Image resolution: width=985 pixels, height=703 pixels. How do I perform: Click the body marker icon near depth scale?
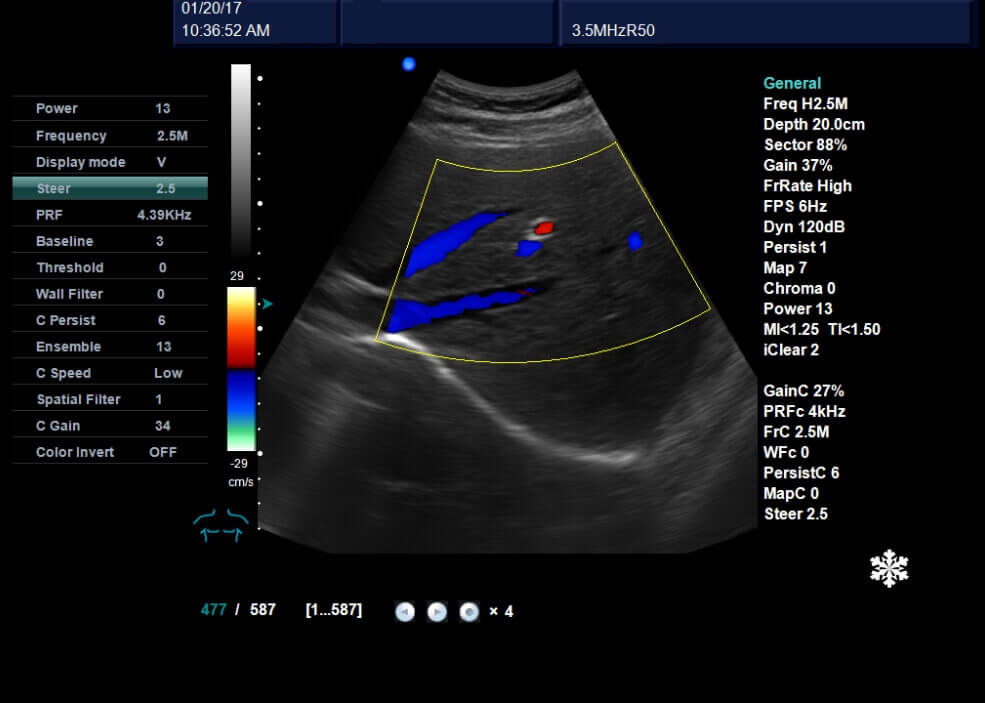[220, 525]
